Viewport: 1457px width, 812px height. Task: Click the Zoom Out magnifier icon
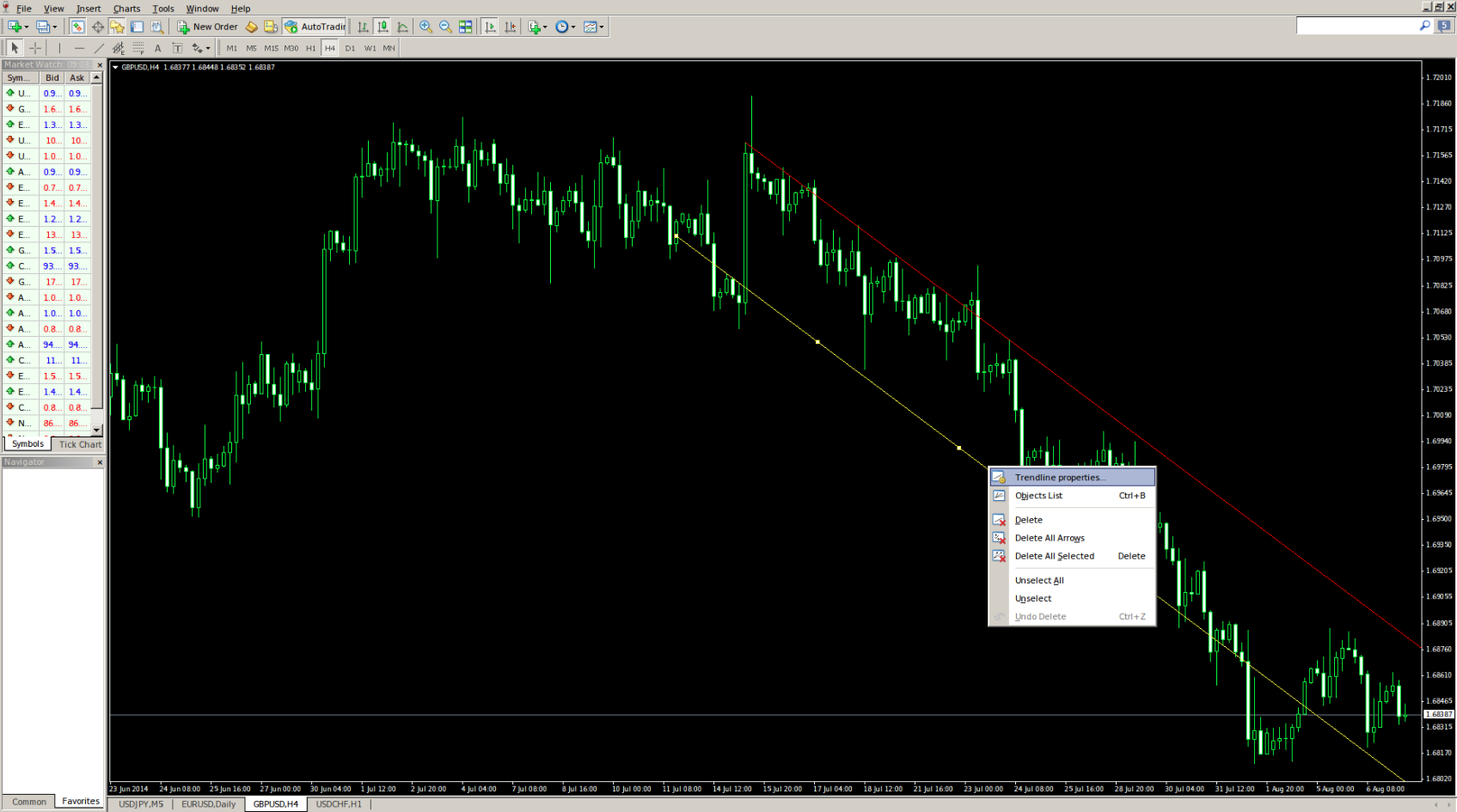pyautogui.click(x=445, y=27)
